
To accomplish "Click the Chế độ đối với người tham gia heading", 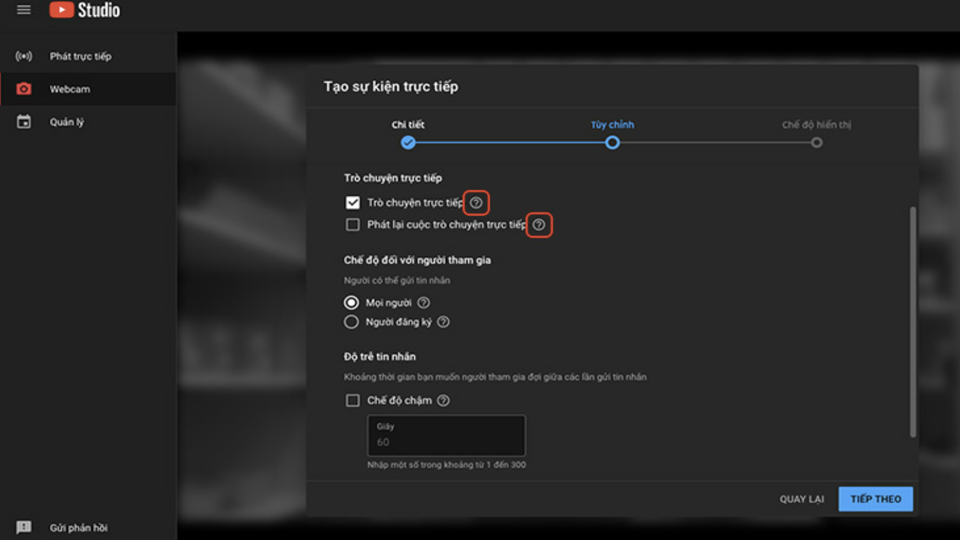I will click(417, 260).
